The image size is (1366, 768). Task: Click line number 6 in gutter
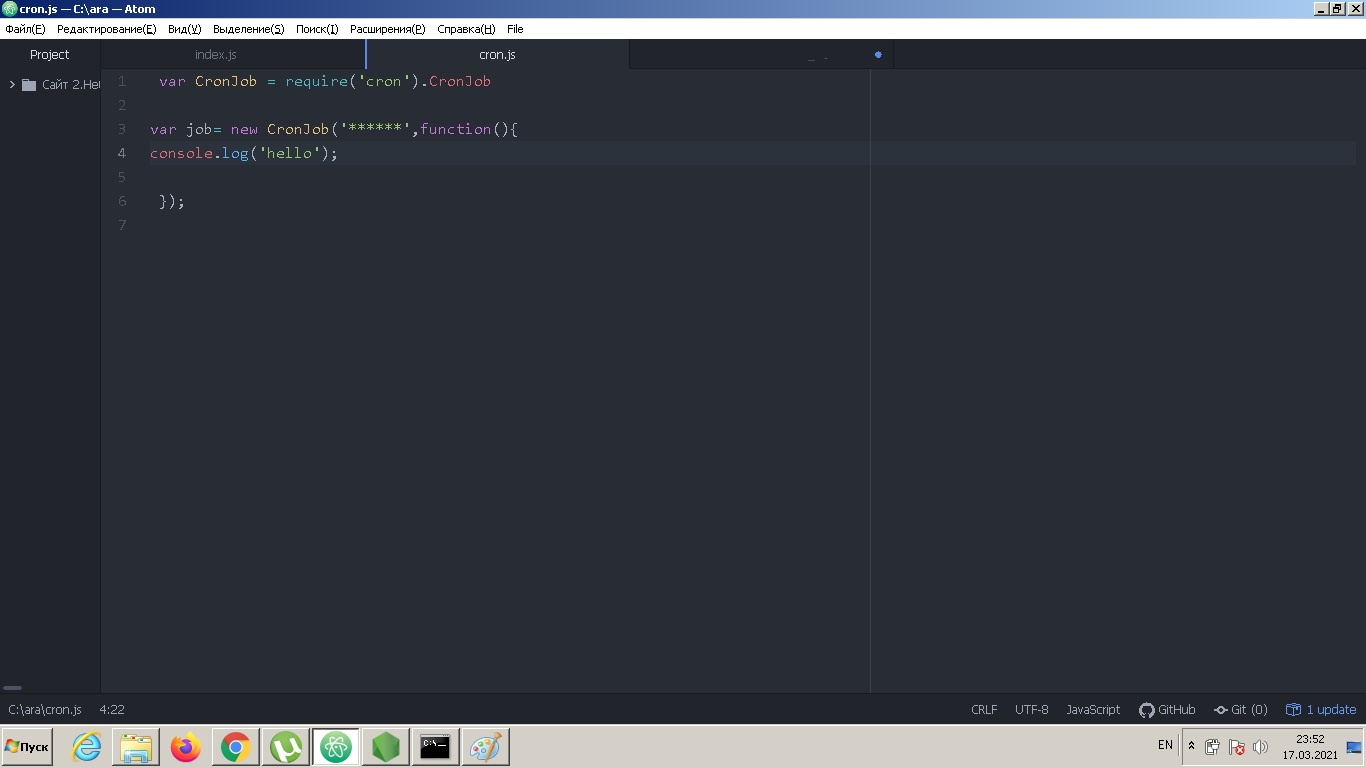click(122, 201)
